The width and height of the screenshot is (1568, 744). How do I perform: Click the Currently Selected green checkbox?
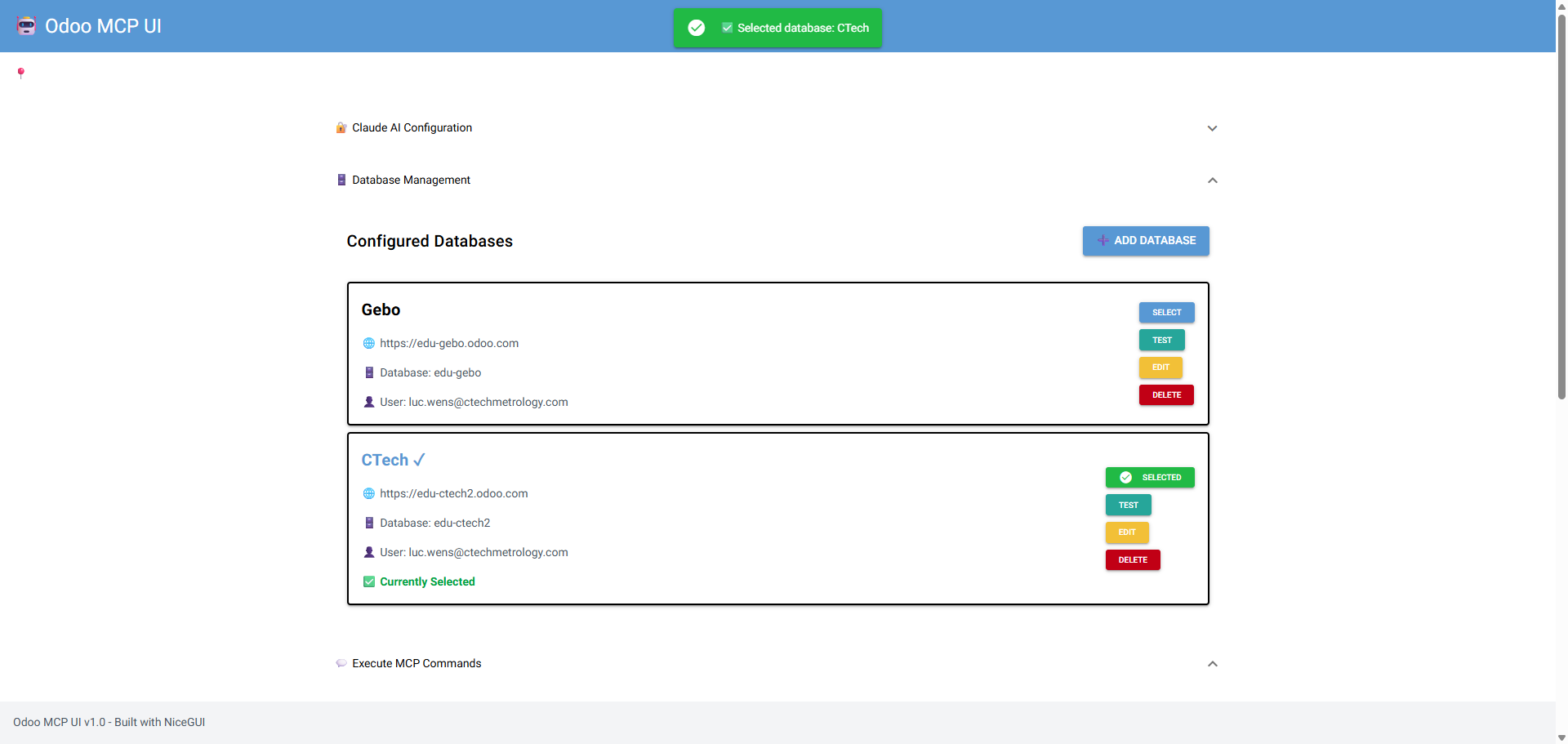(369, 582)
